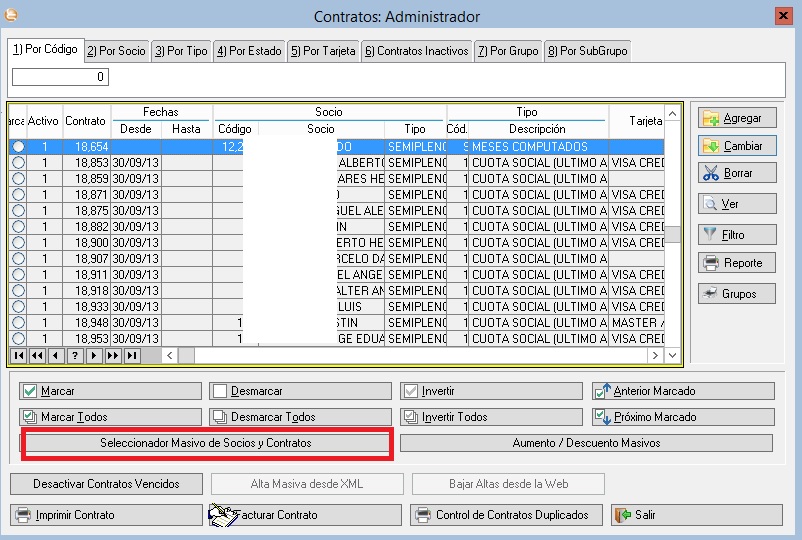Open the Filtro funnel filter
The image size is (802, 540).
739,235
